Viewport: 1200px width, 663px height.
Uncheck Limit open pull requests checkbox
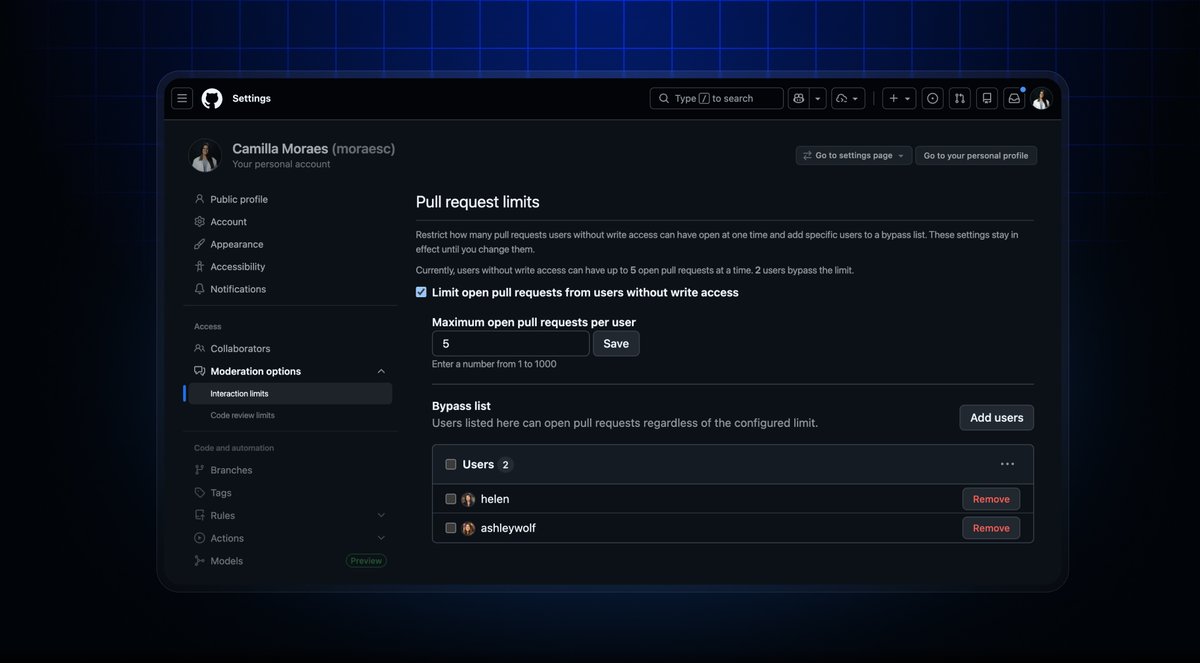click(421, 292)
